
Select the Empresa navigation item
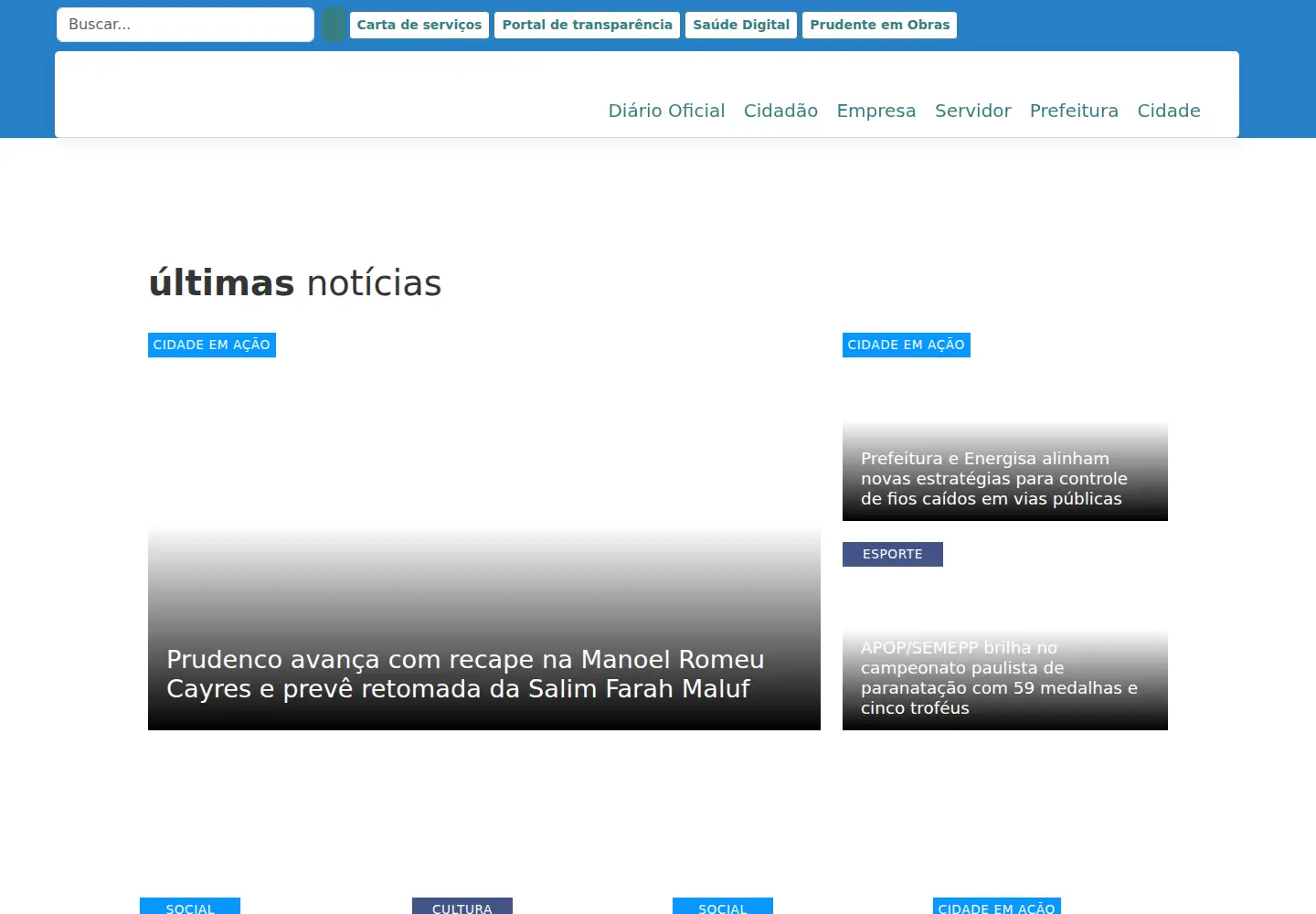(876, 111)
